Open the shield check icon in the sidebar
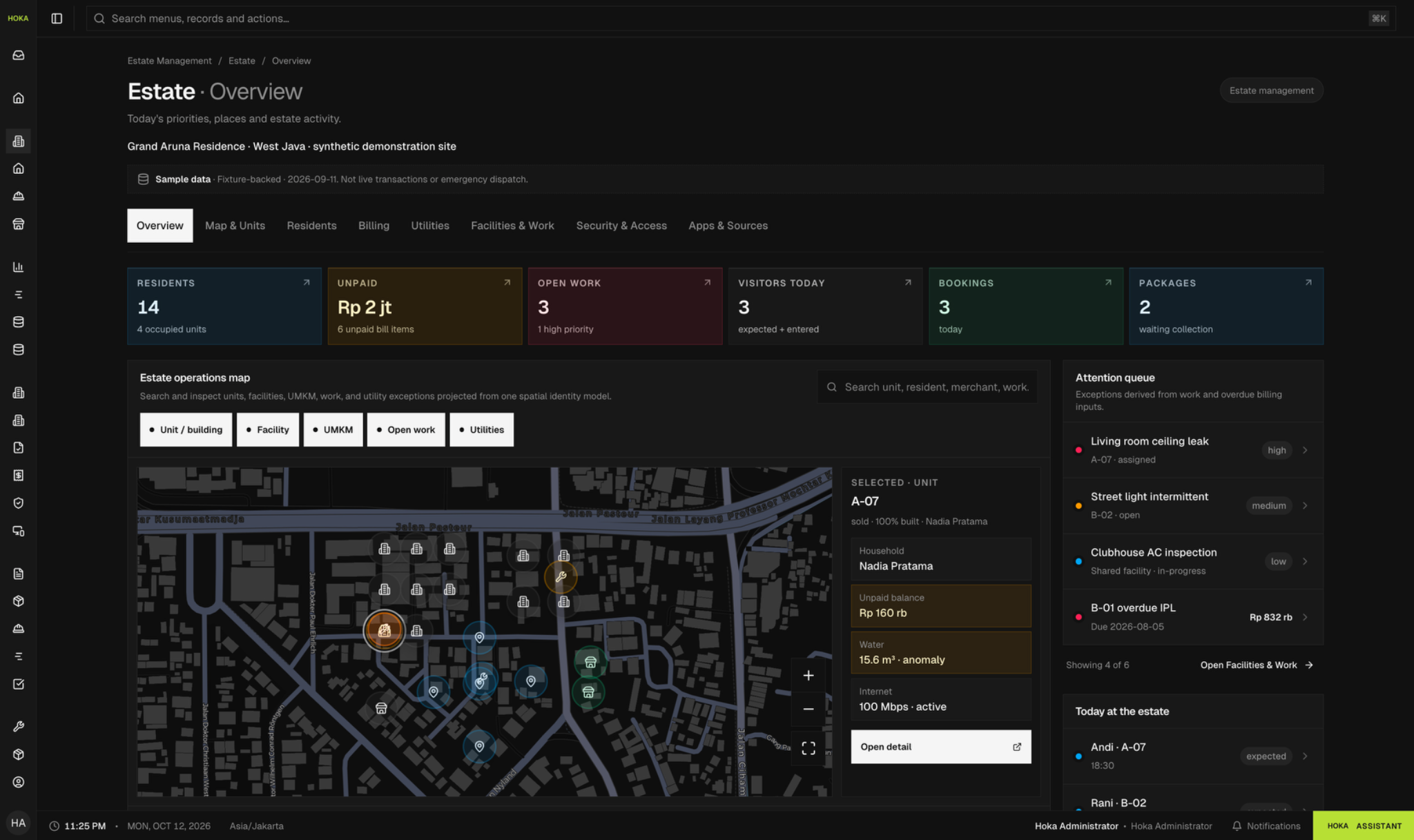Screen dimensions: 1414x840 [19, 503]
